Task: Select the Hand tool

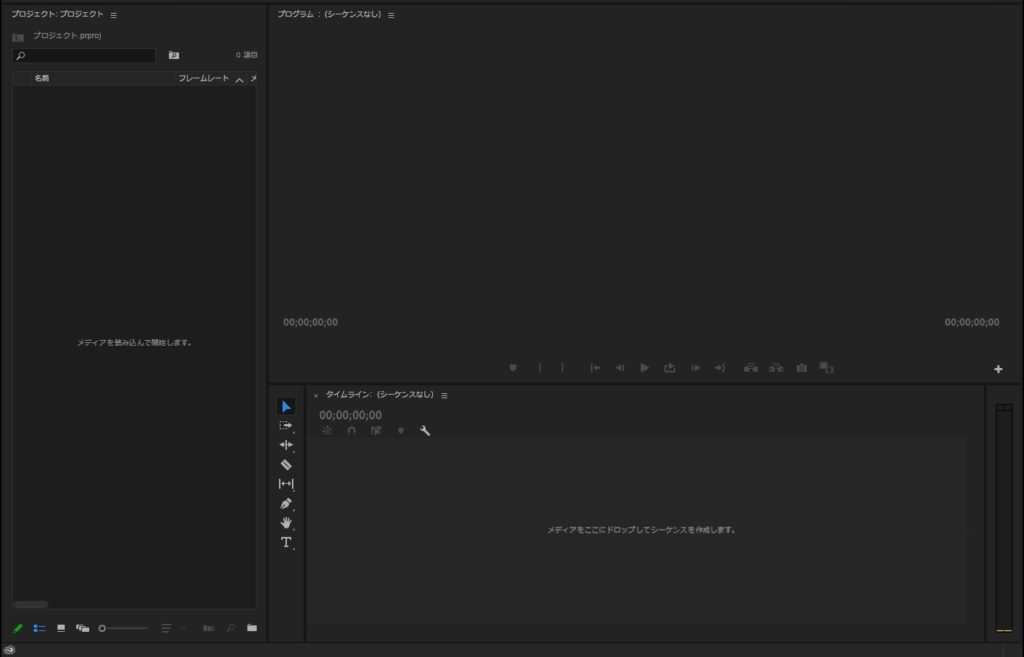Action: 286,522
